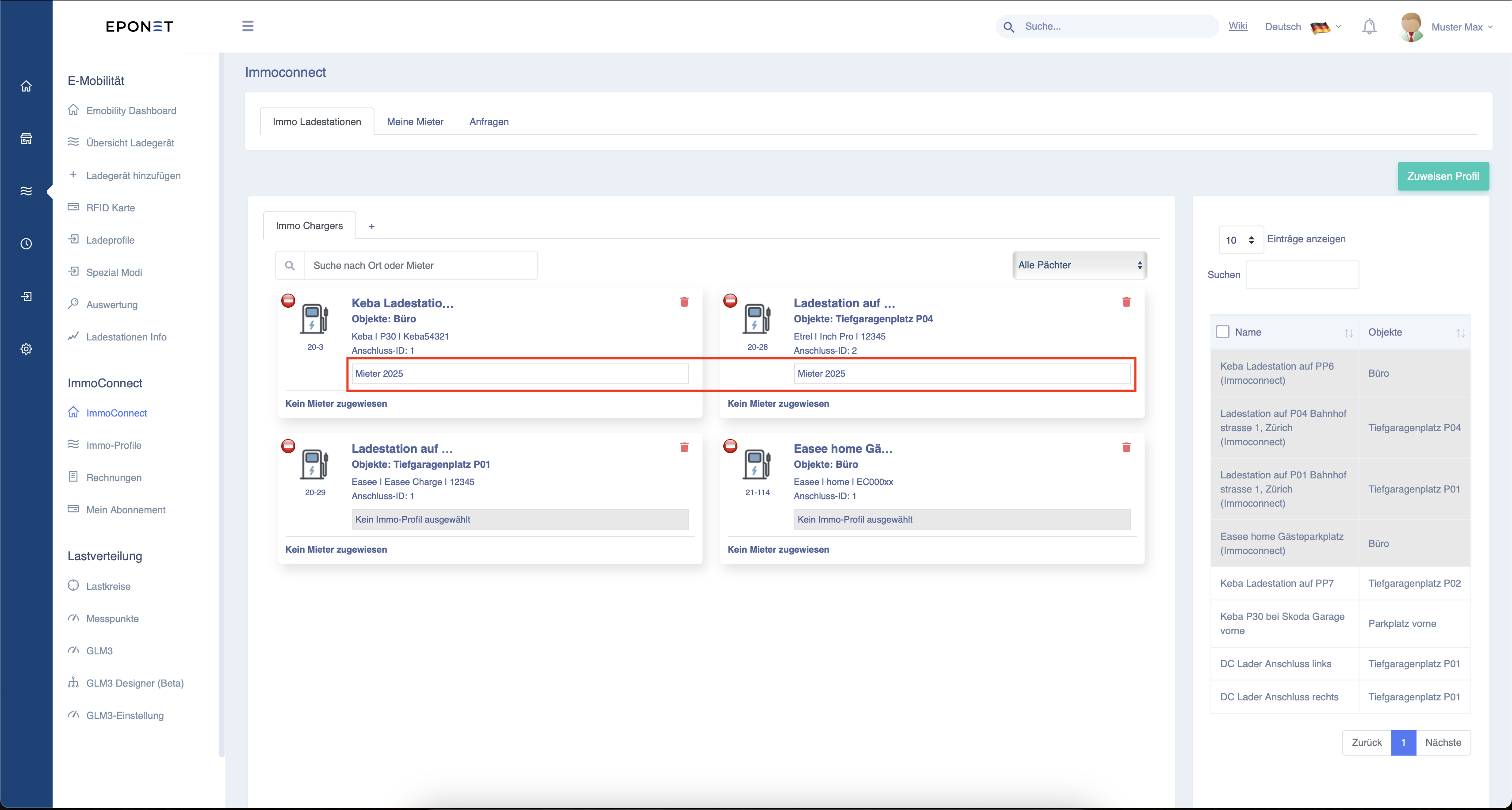Switch to Meine Mieter tab
Screen dimensions: 1512x810
tap(415, 122)
